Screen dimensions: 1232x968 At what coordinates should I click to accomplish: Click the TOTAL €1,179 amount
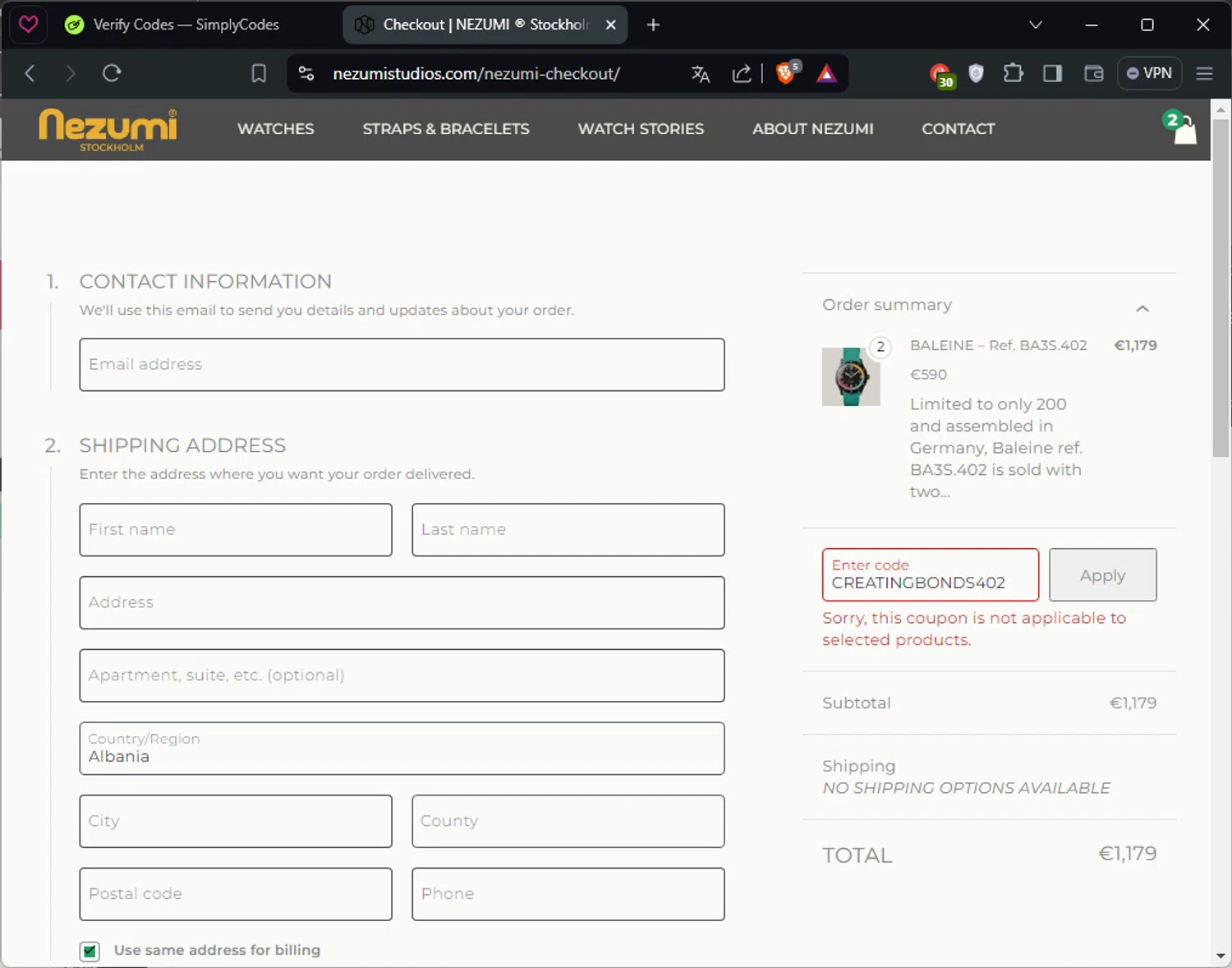(x=1127, y=854)
